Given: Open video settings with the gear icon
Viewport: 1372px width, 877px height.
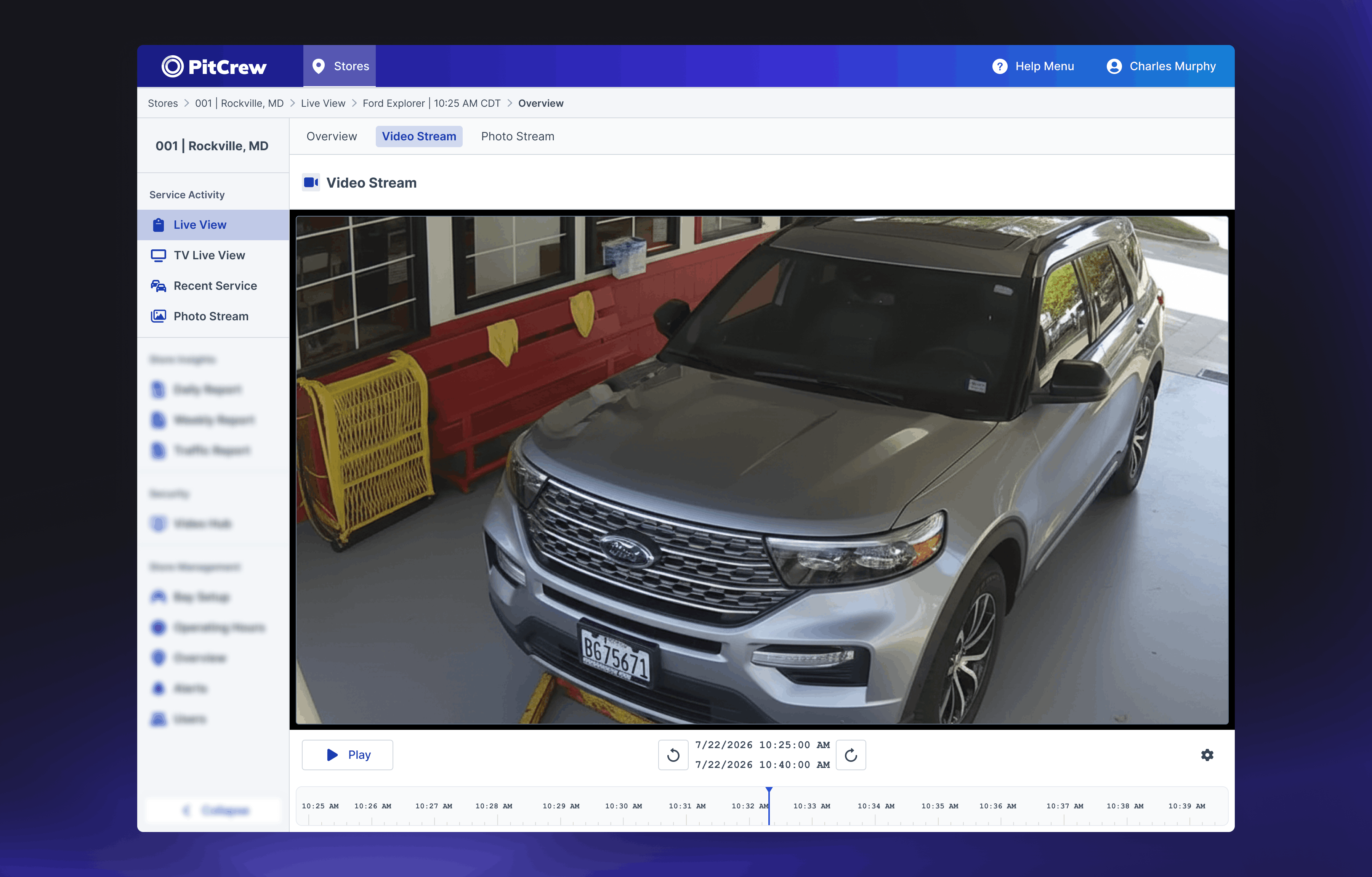Looking at the screenshot, I should (x=1207, y=755).
